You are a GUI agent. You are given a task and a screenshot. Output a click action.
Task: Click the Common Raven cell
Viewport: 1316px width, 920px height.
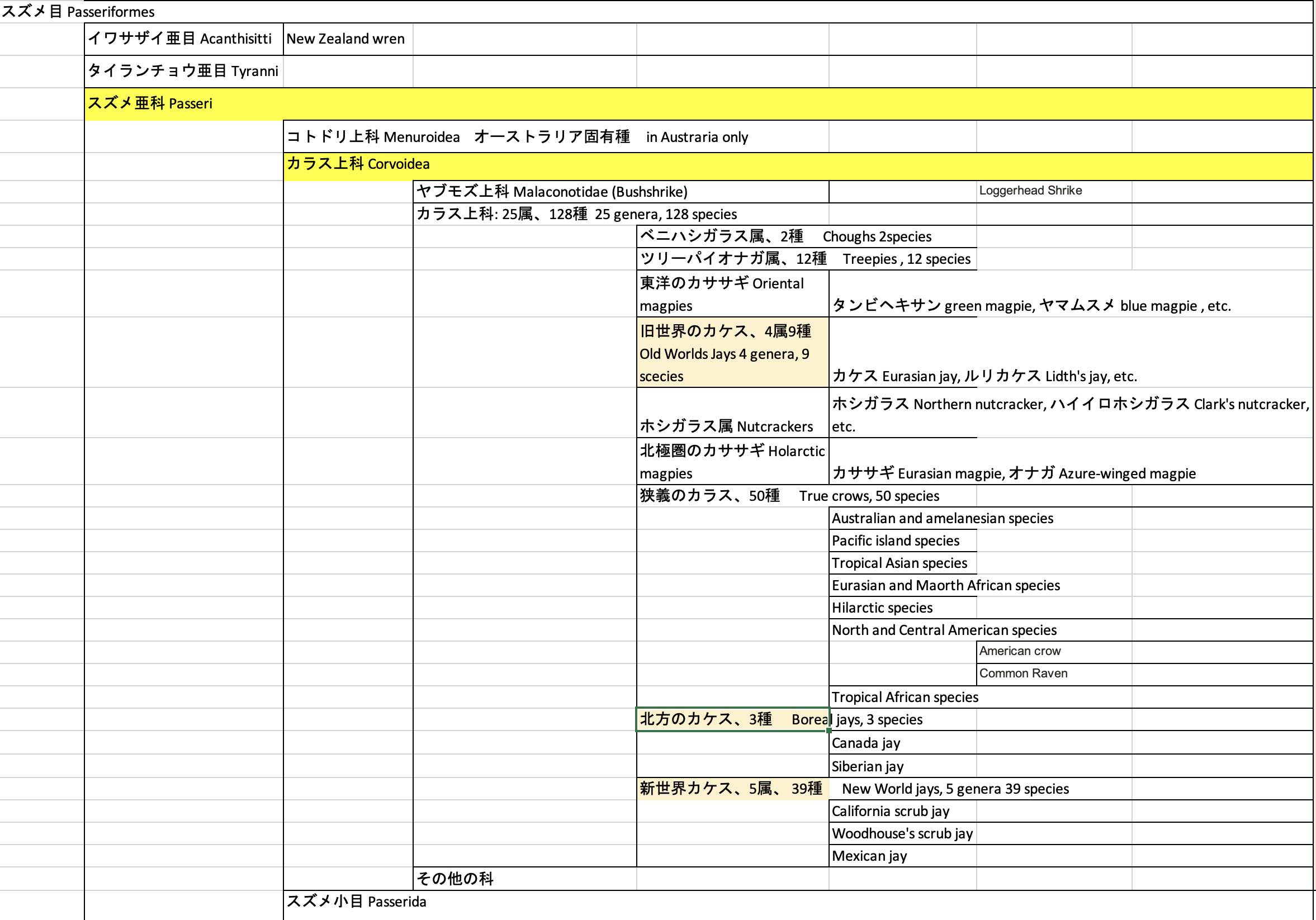[x=1023, y=674]
